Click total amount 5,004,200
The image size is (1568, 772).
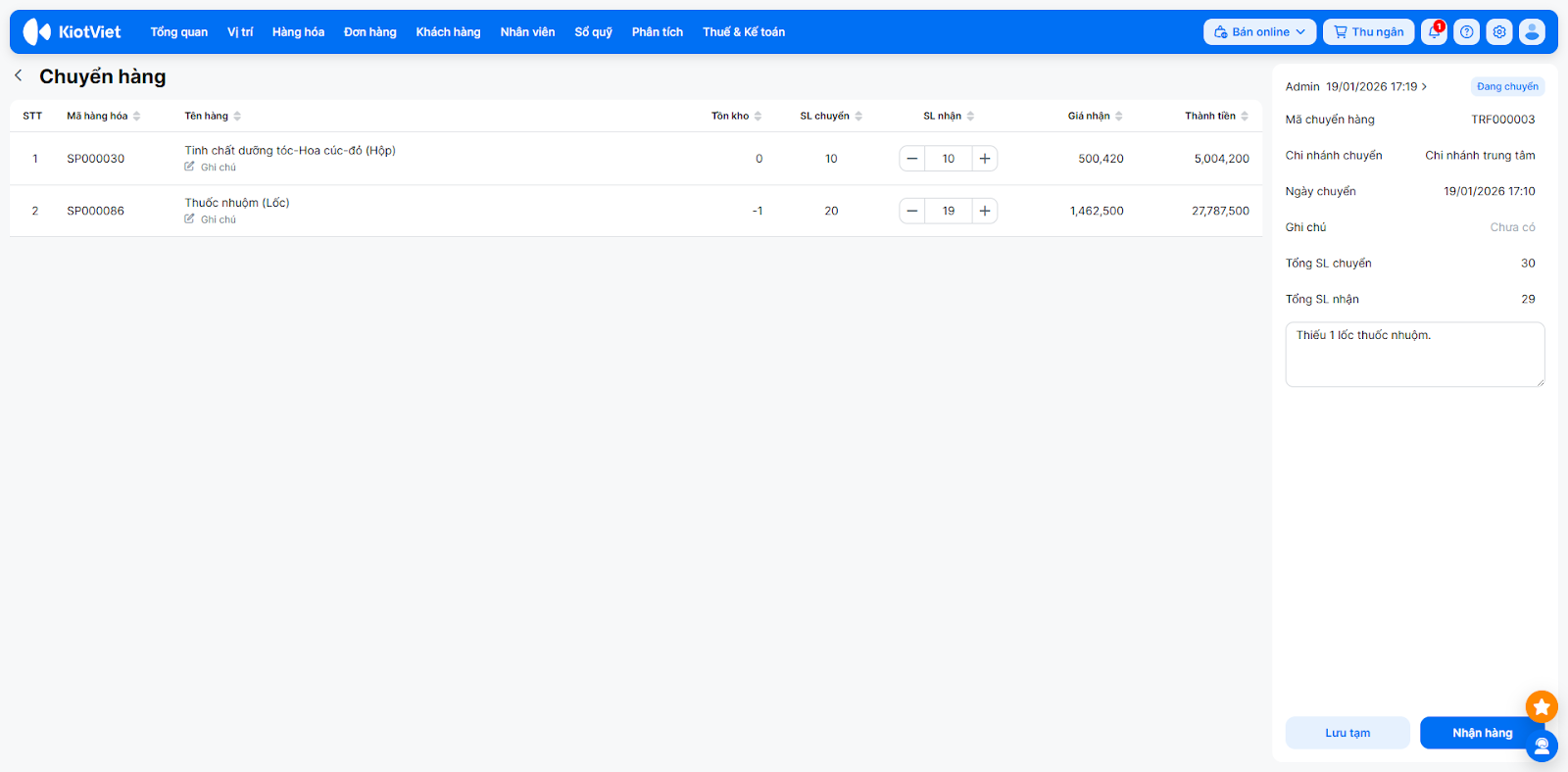pyautogui.click(x=1222, y=159)
